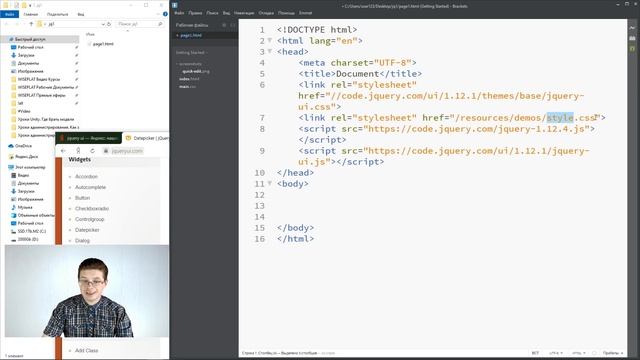Open the HTML language dropdown in status bar
Image resolution: width=640 pixels, height=360 pixels.
(x=579, y=353)
